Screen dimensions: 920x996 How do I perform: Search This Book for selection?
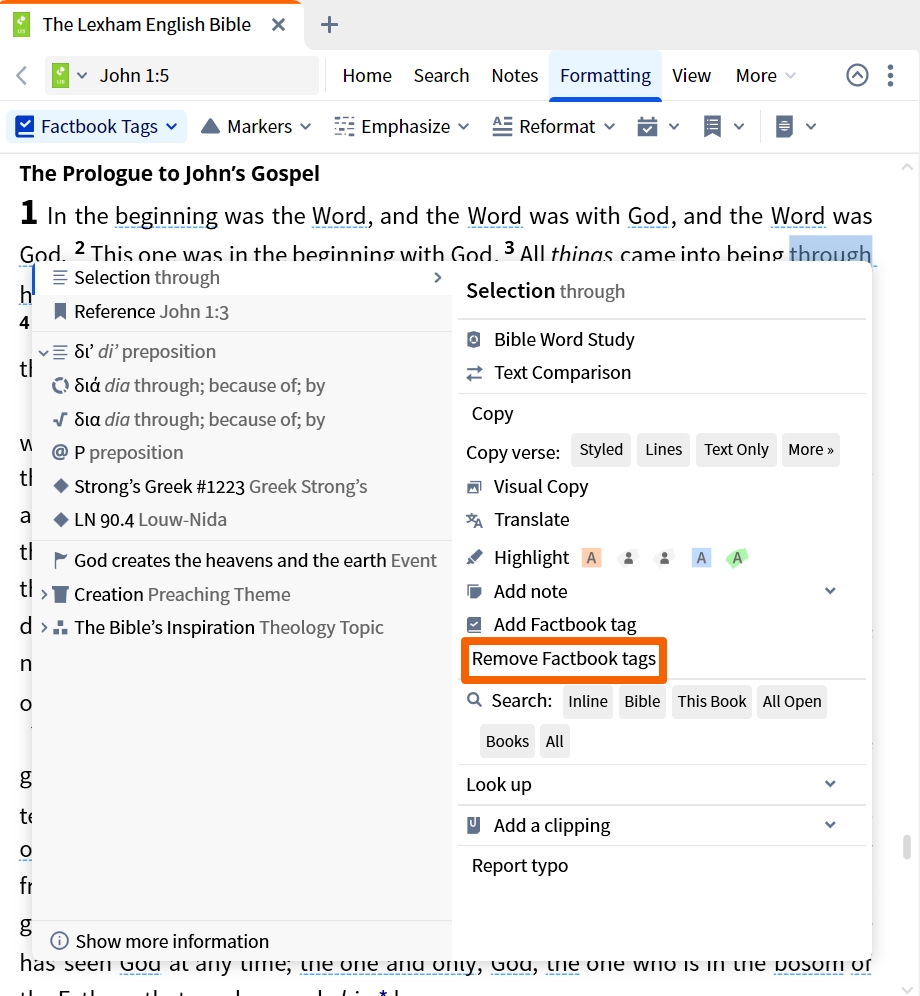point(712,702)
